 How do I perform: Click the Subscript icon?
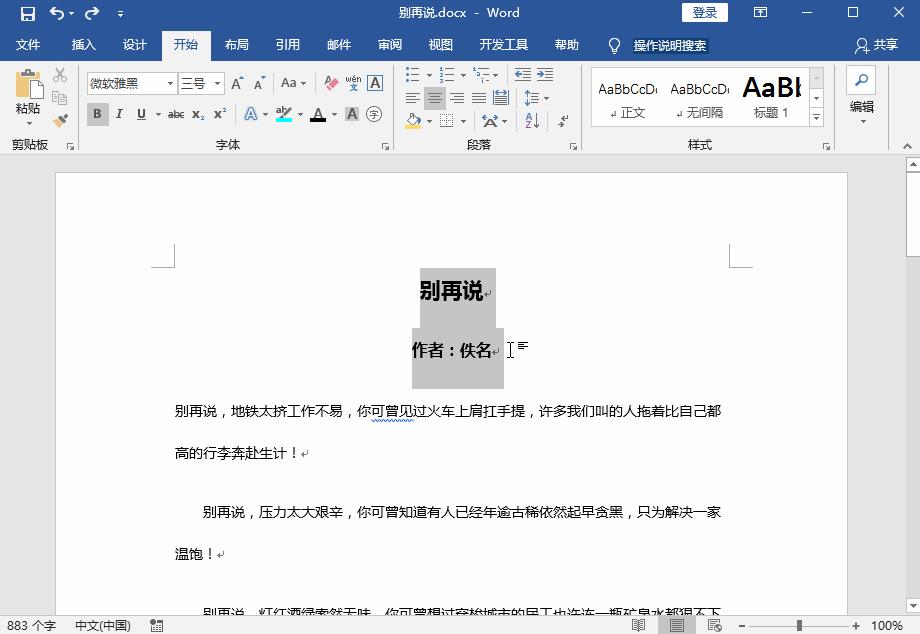[x=198, y=114]
